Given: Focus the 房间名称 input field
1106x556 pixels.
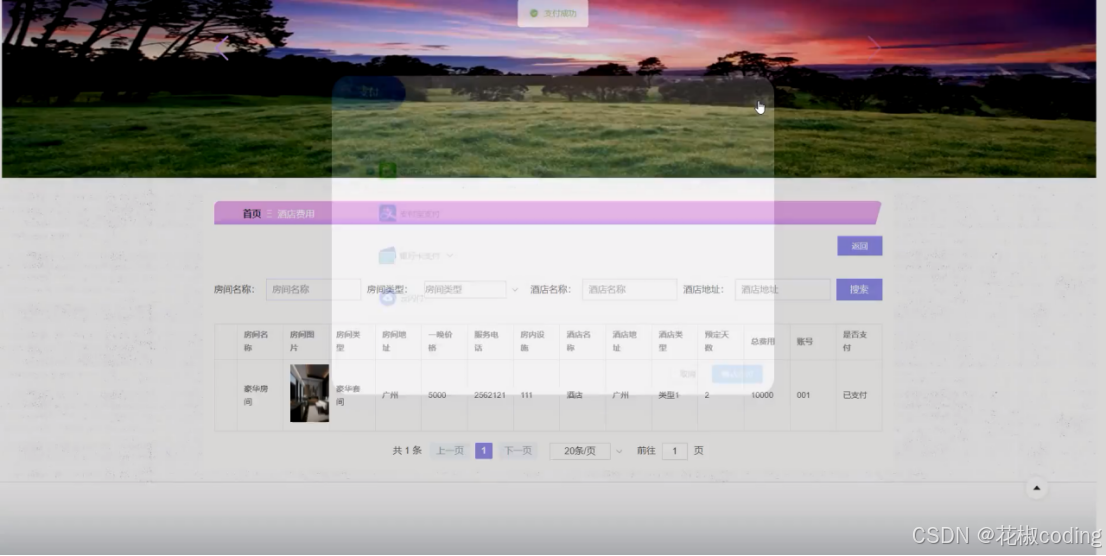Looking at the screenshot, I should coord(313,289).
